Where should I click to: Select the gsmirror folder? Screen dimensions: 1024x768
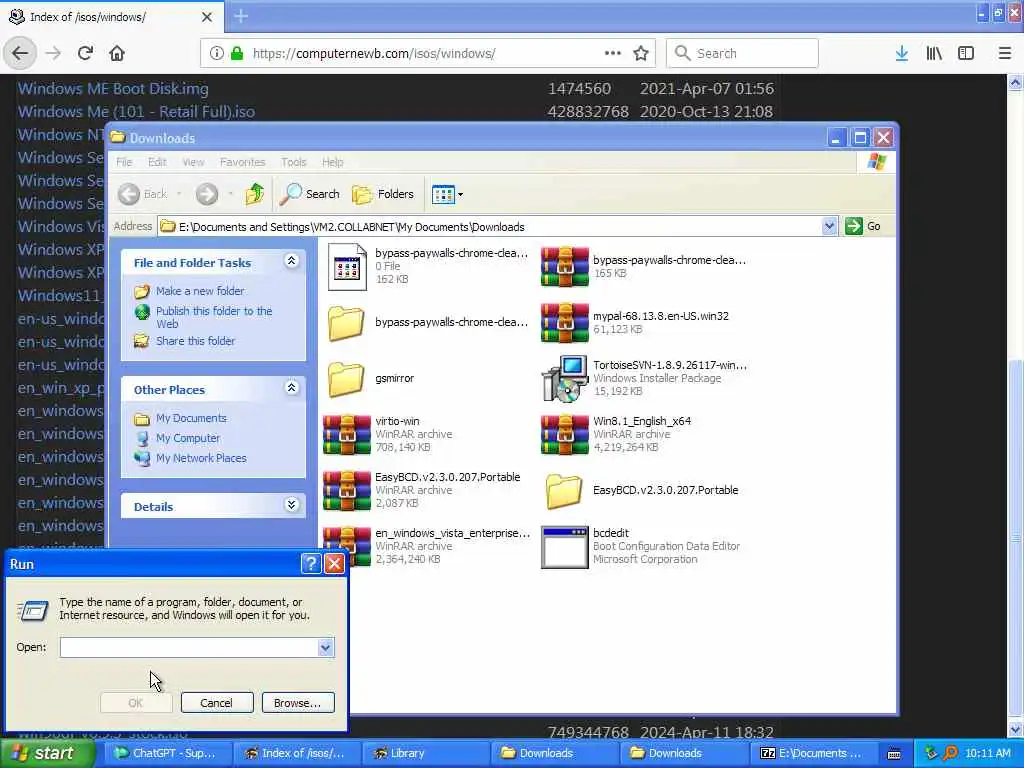pos(371,378)
